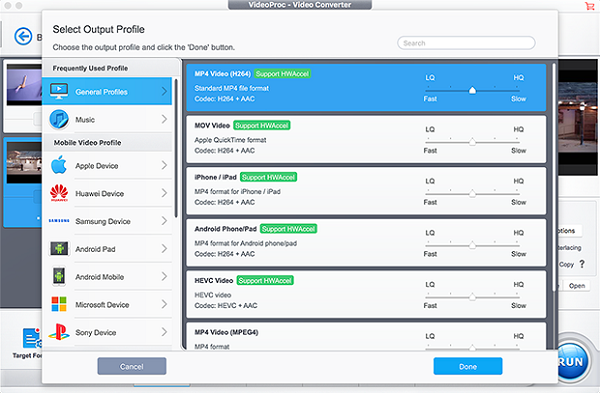Click the blue back arrow icon
600x393 pixels.
point(23,36)
